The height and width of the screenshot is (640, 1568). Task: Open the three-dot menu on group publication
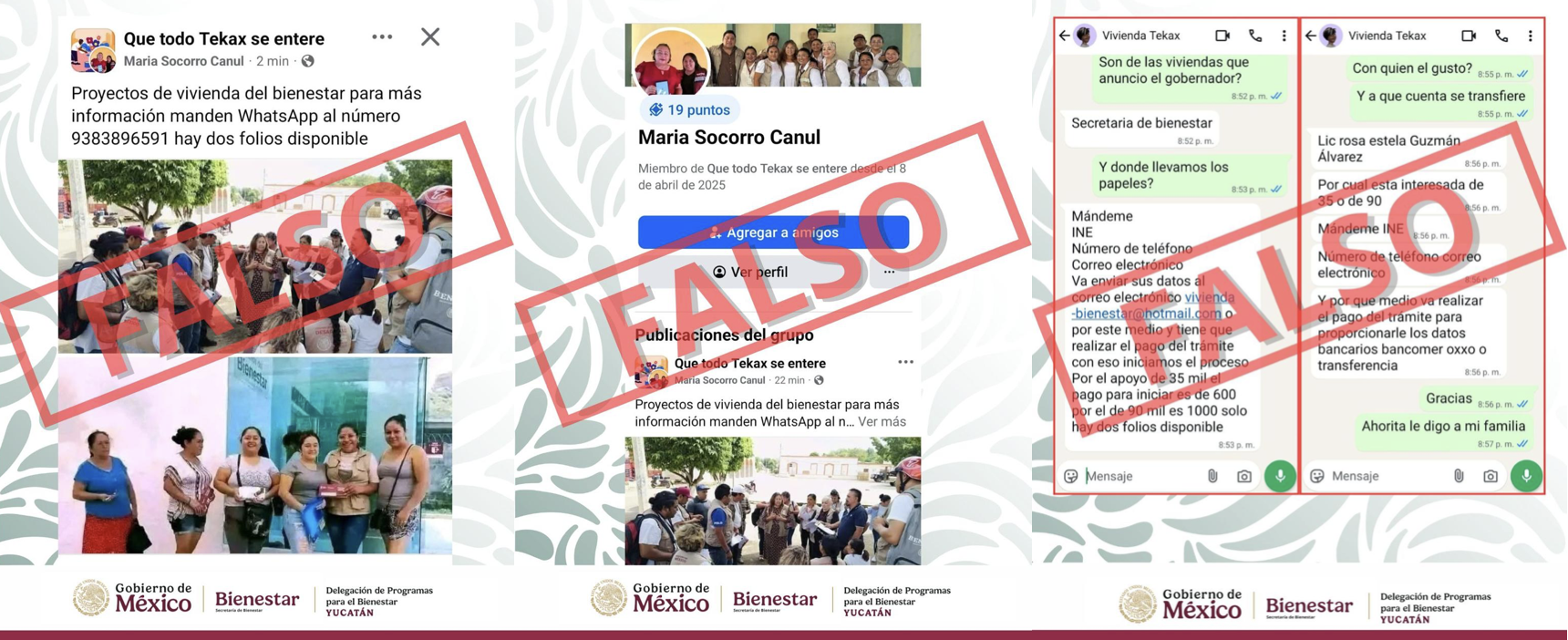(905, 362)
